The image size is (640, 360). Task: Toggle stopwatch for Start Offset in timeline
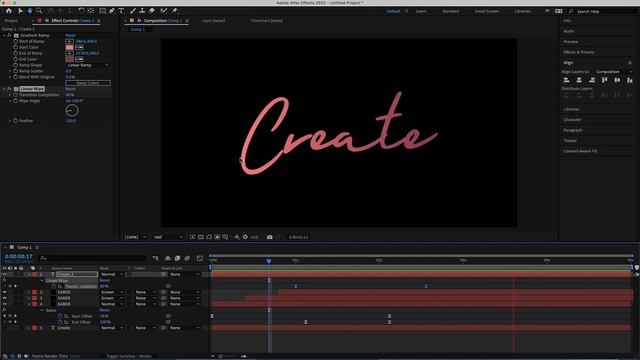coord(60,316)
